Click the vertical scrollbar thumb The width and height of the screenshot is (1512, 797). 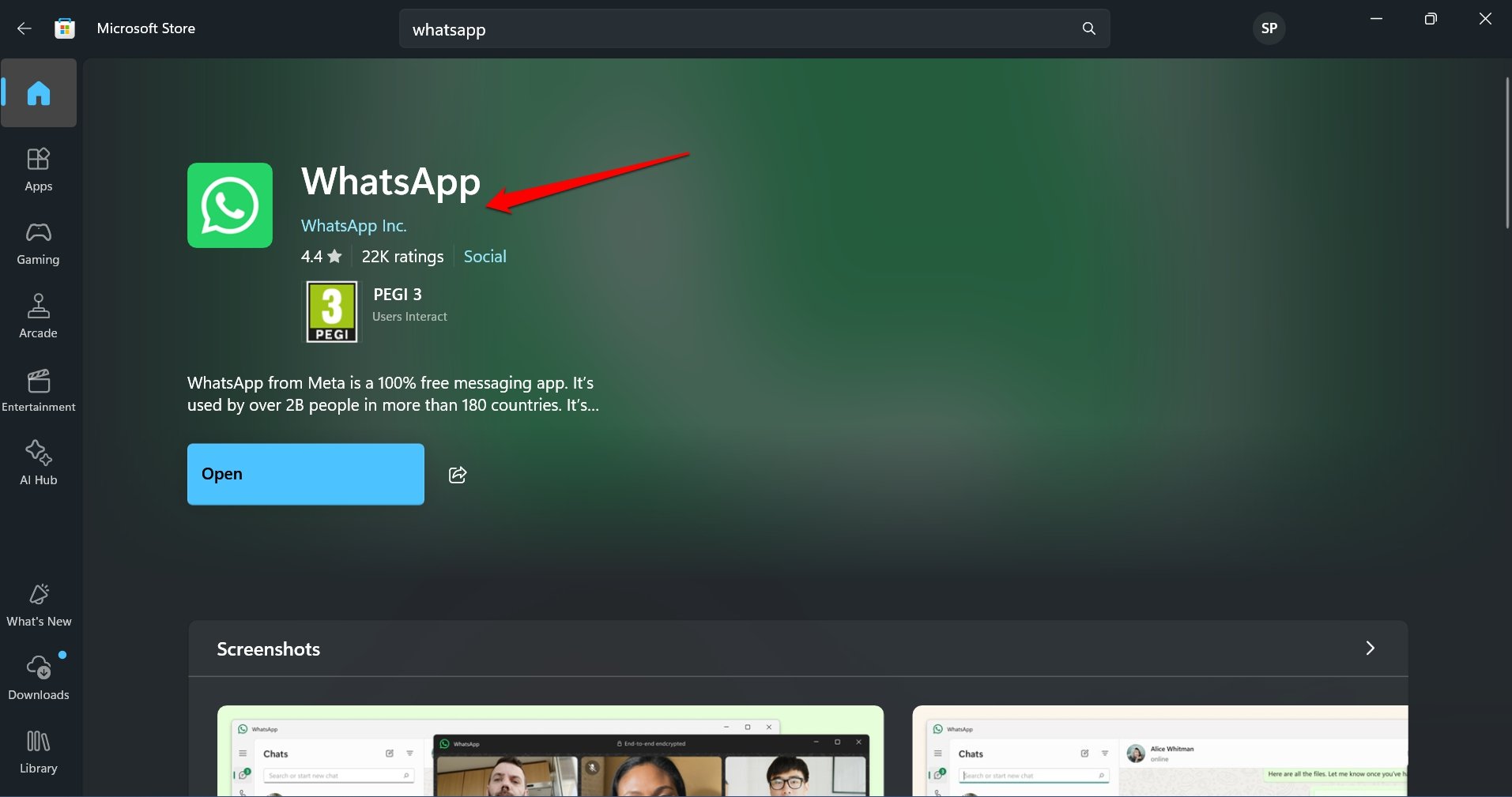pos(1506,153)
